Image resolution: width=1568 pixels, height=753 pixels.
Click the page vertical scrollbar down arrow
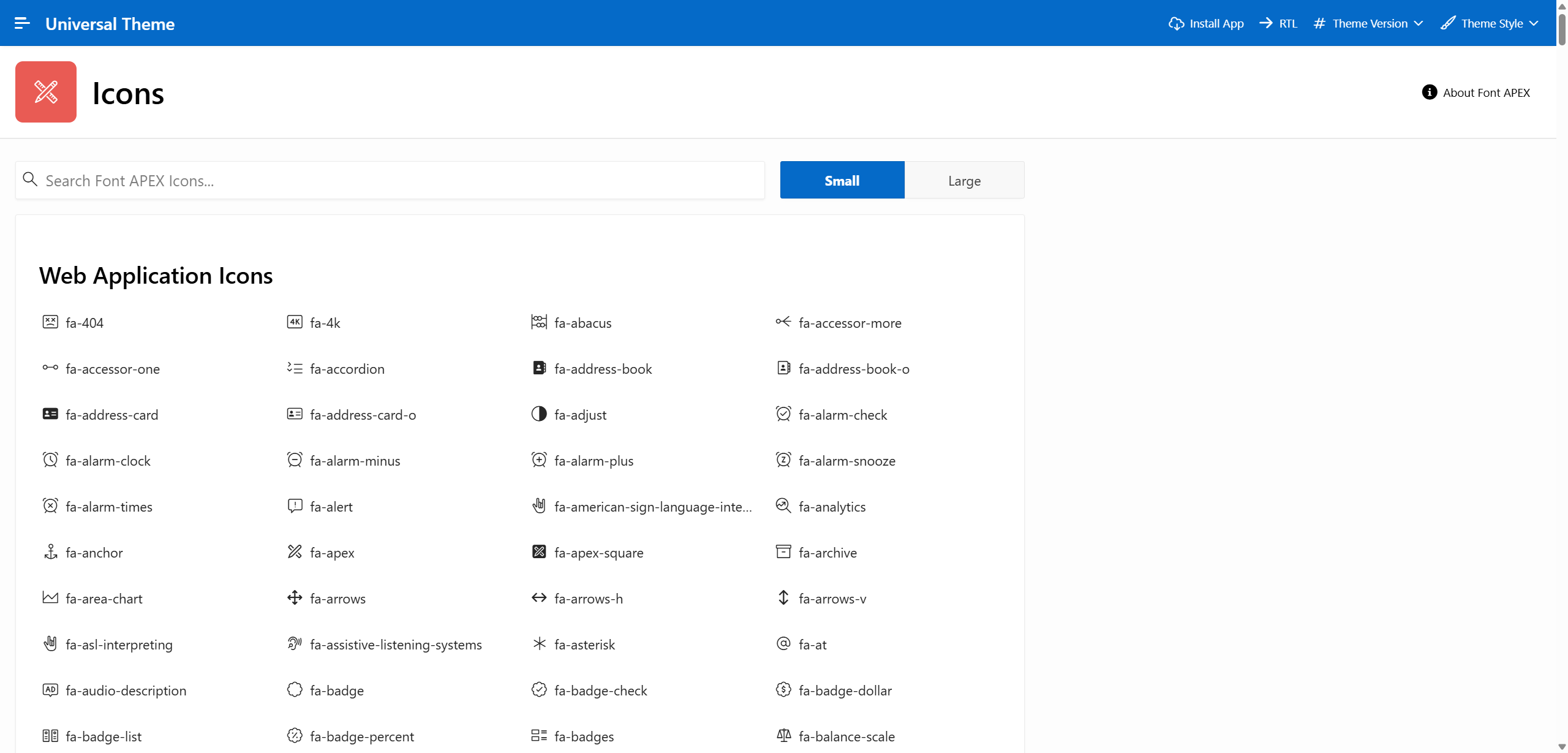click(x=1562, y=747)
